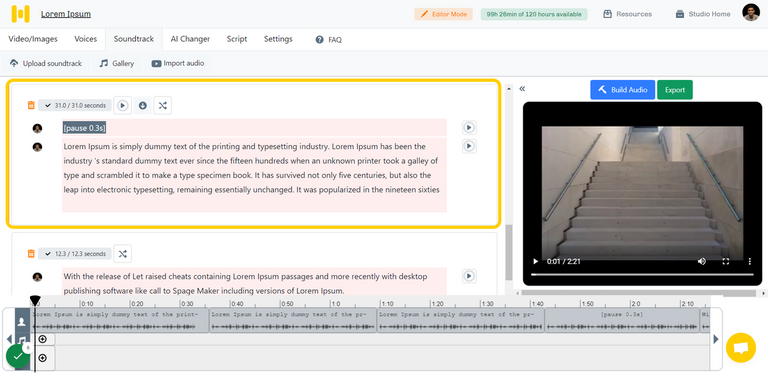Play the 31.0 seconds block audio
Image resolution: width=768 pixels, height=373 pixels.
tap(123, 105)
